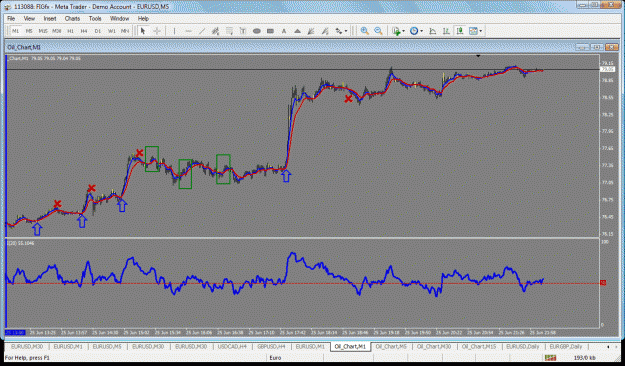Toggle the MN timeframe button

125,31
